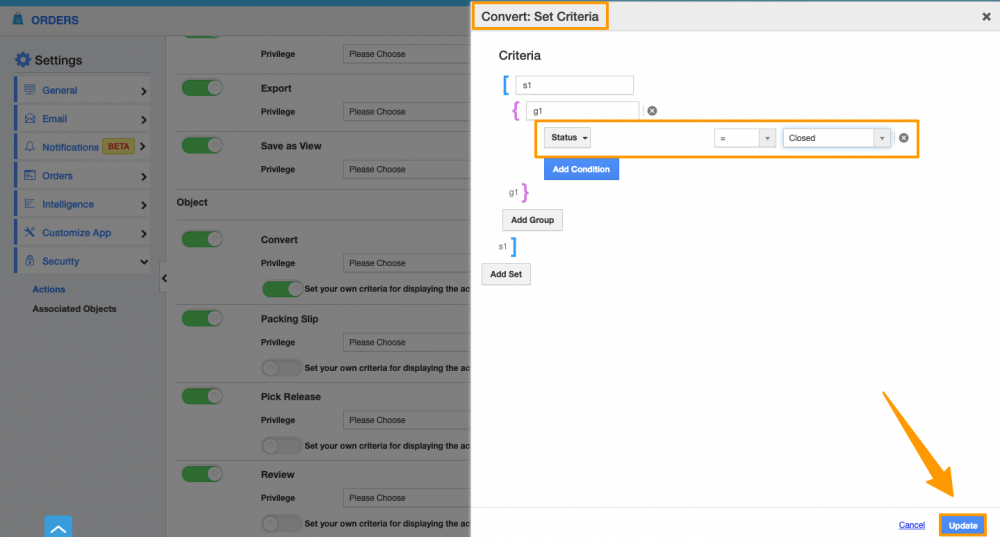The image size is (1000, 537).
Task: Click the Settings gear icon
Action: (22, 60)
